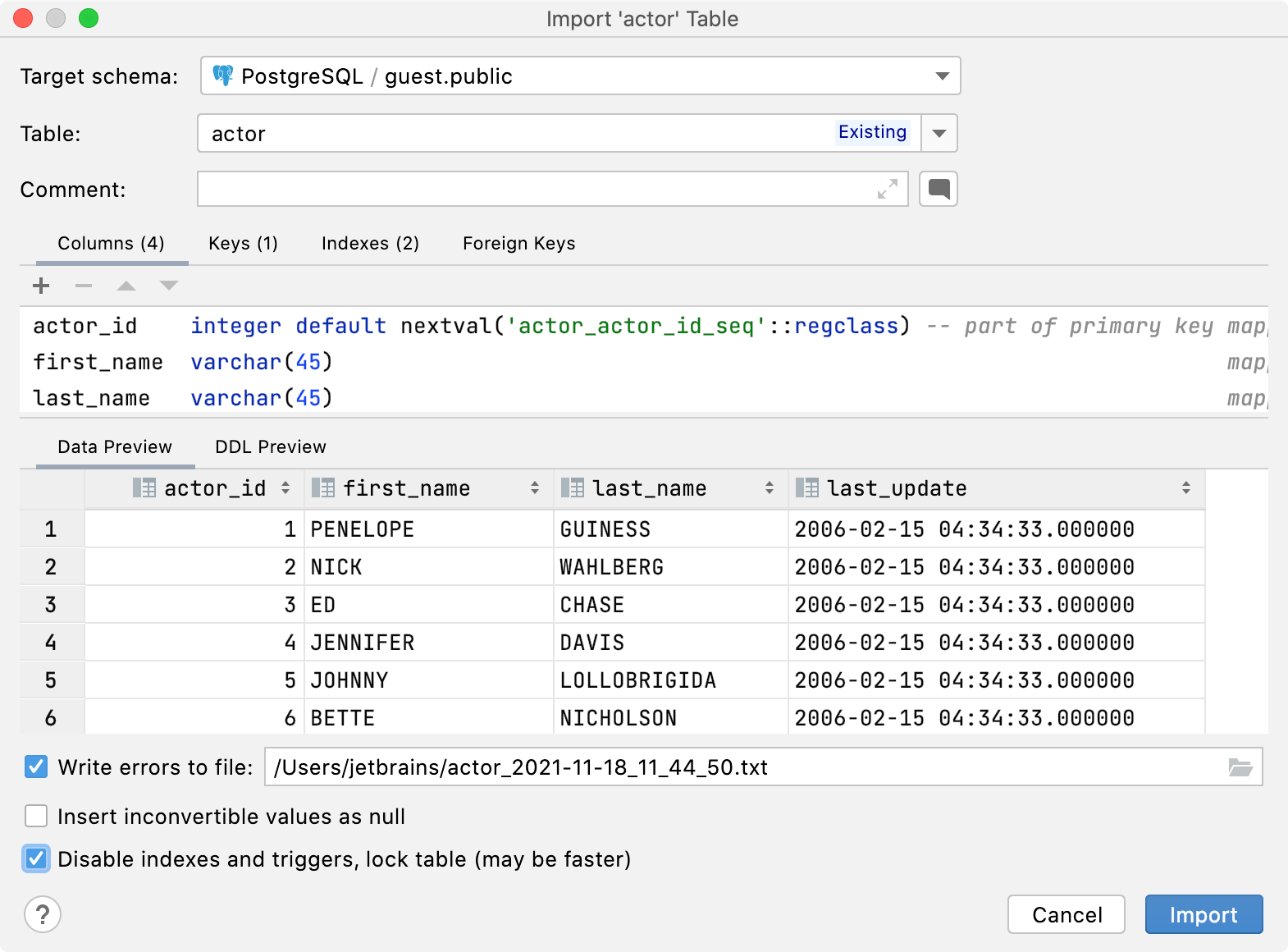Toggle the Write errors to file checkbox
This screenshot has width=1288, height=952.
(36, 767)
